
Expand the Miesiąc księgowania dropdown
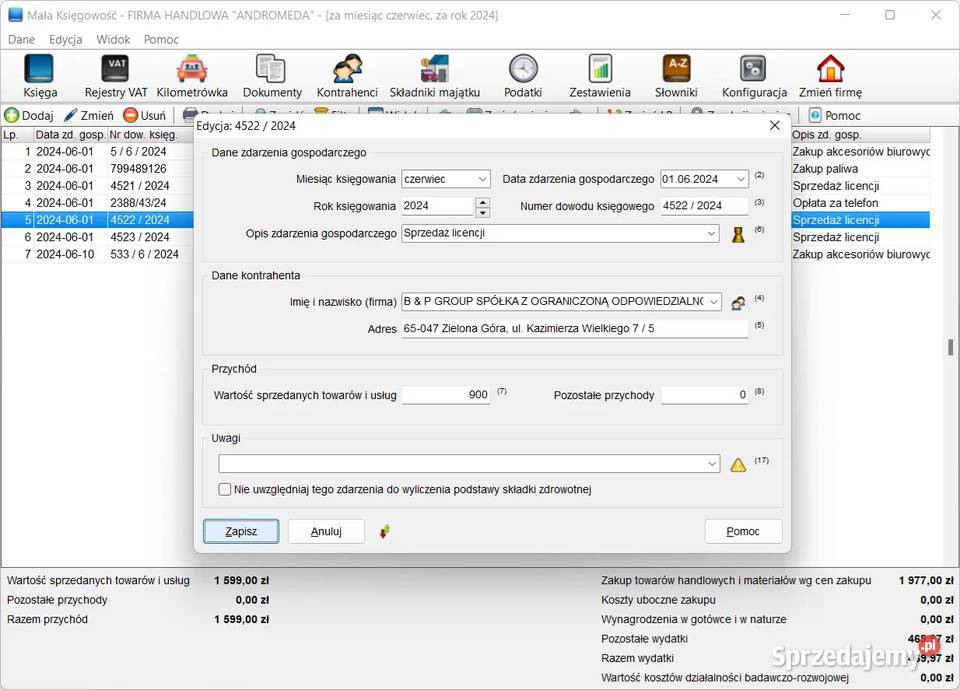pyautogui.click(x=482, y=180)
